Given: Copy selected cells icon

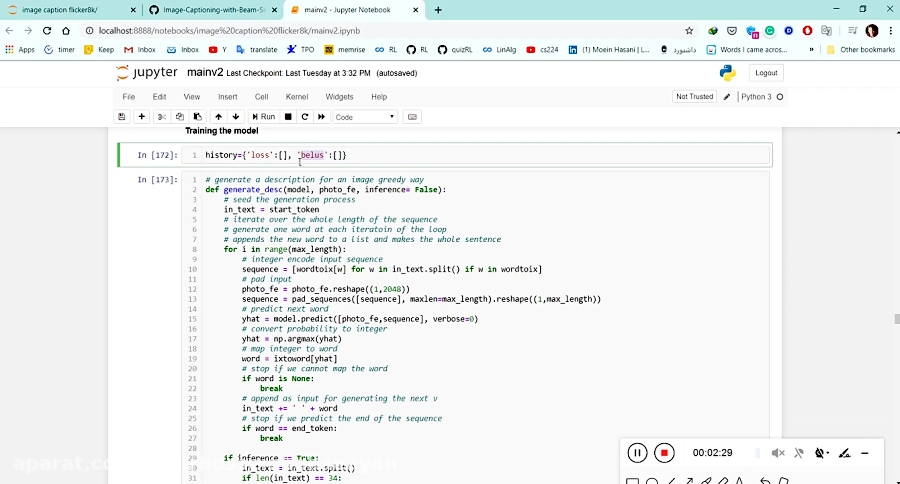Looking at the screenshot, I should pyautogui.click(x=180, y=117).
